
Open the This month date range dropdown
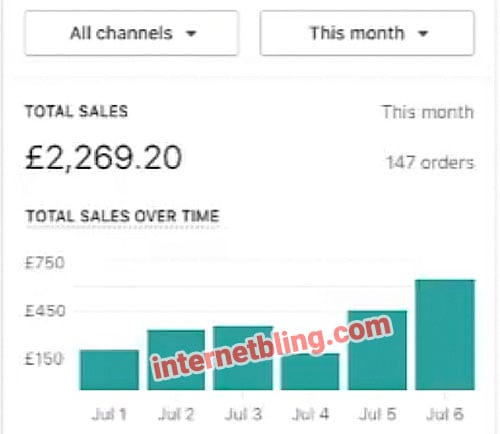(x=367, y=33)
